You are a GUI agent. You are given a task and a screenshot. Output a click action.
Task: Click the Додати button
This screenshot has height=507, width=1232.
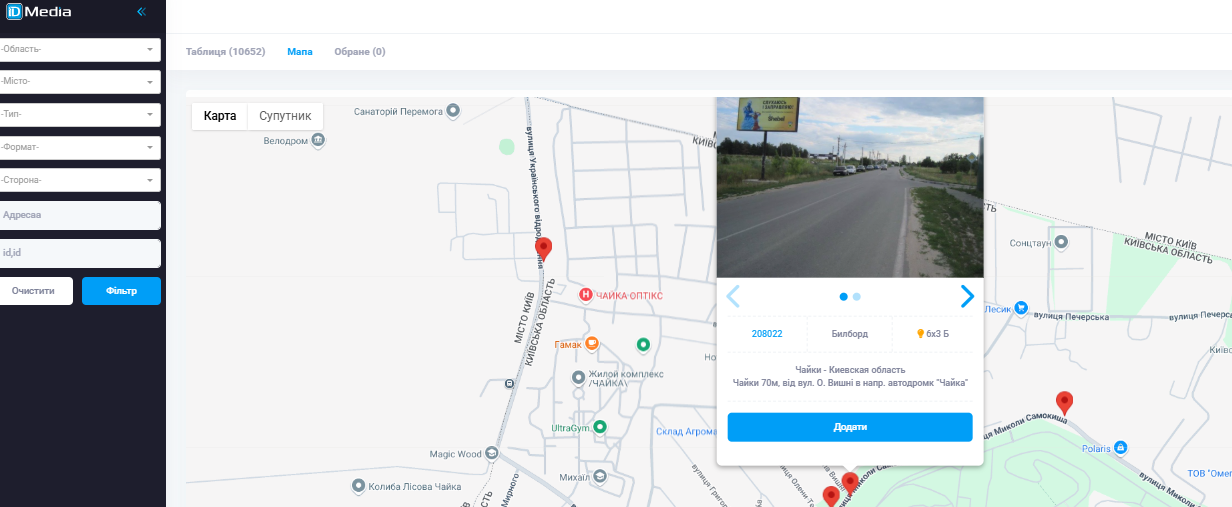click(x=850, y=427)
